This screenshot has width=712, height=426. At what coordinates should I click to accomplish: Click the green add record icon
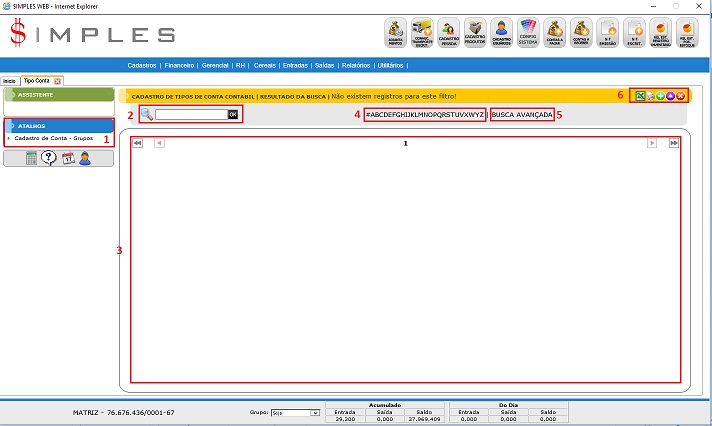click(660, 96)
